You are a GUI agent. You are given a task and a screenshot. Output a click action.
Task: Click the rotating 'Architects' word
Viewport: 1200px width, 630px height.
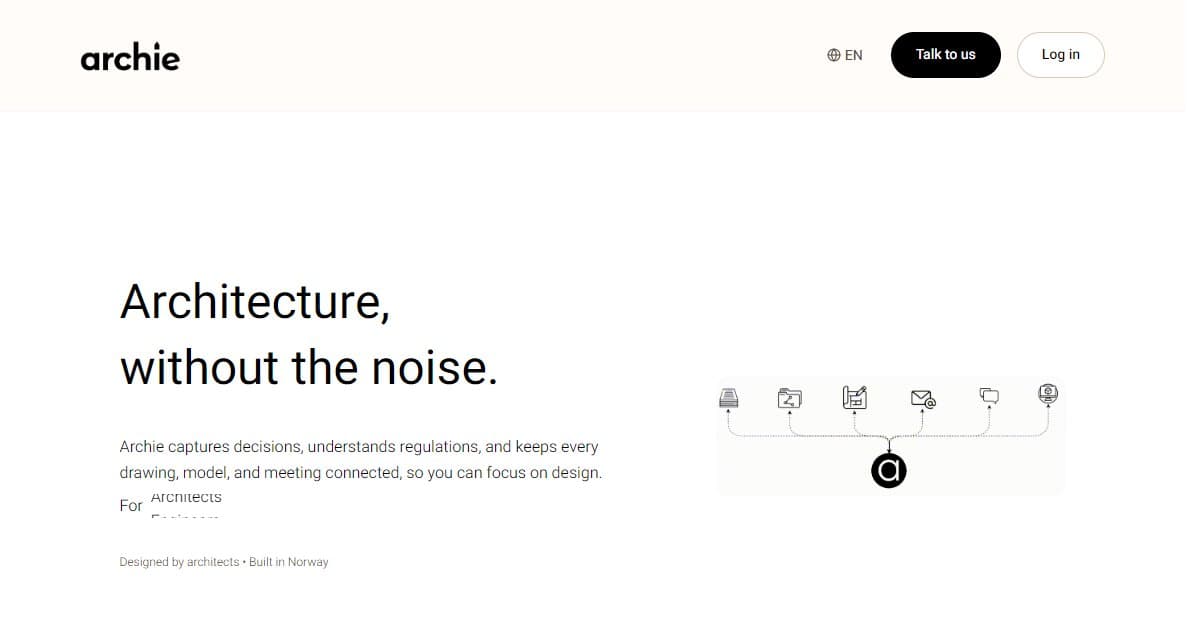[186, 497]
